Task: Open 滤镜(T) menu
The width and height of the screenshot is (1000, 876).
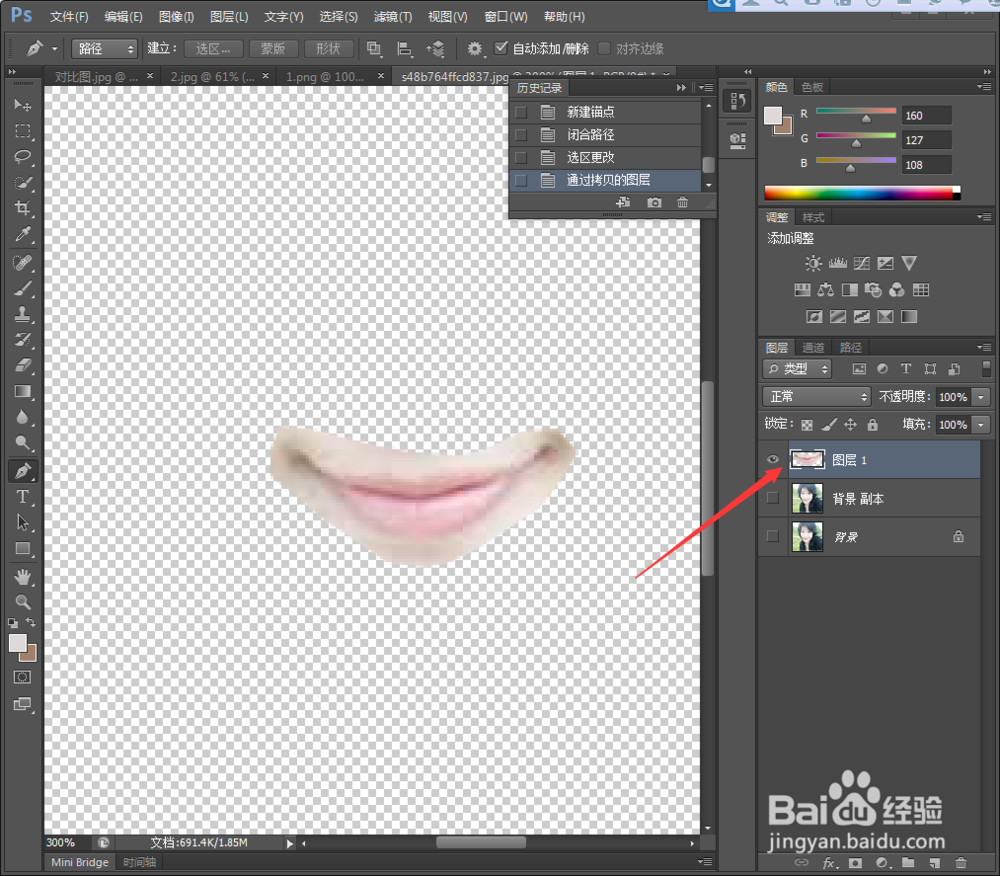Action: 392,17
